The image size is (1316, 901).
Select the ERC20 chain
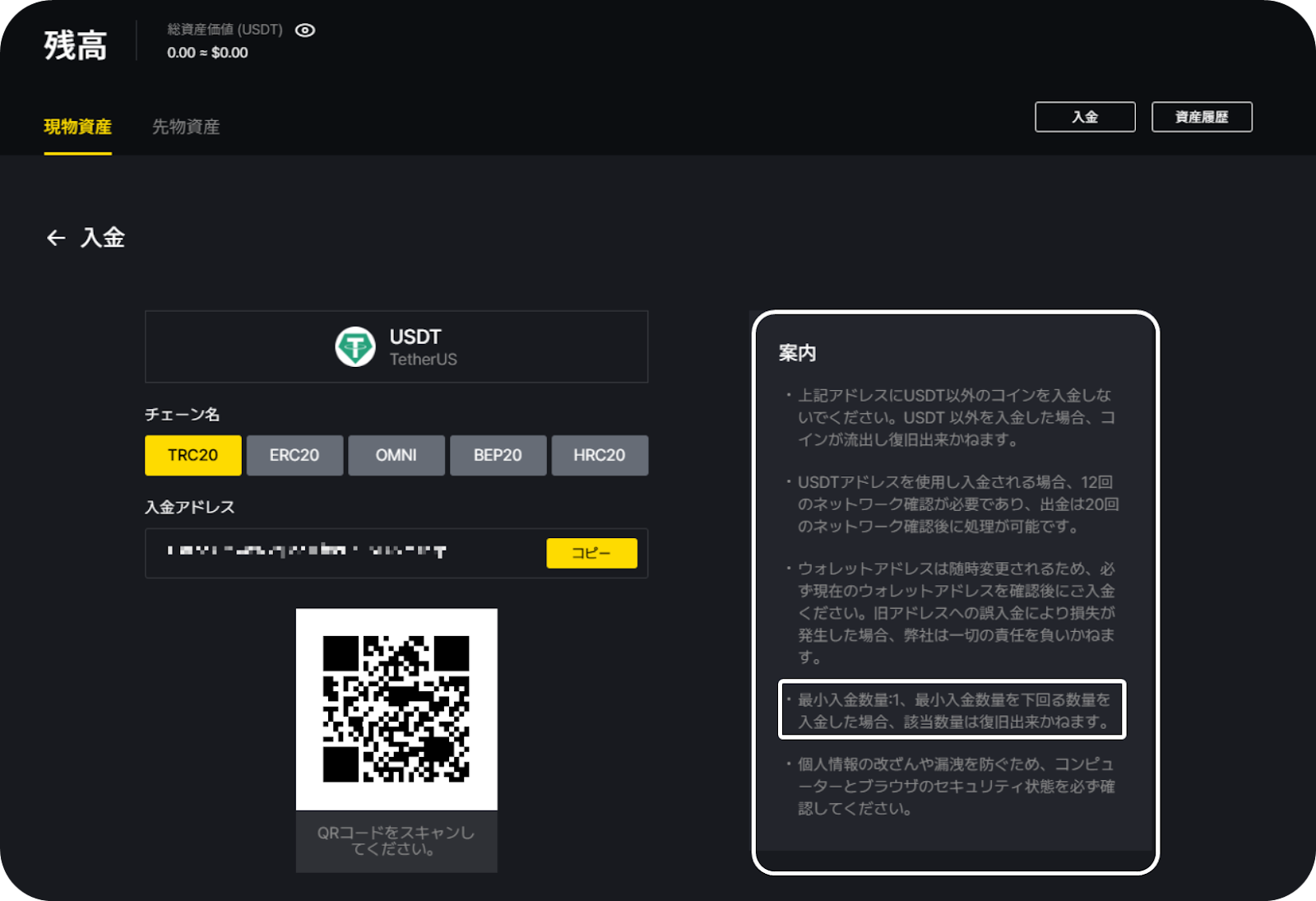294,455
